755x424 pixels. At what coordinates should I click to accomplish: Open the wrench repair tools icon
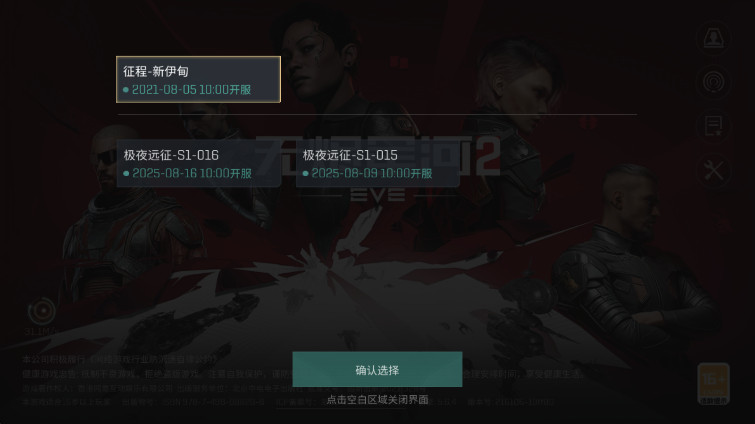714,170
